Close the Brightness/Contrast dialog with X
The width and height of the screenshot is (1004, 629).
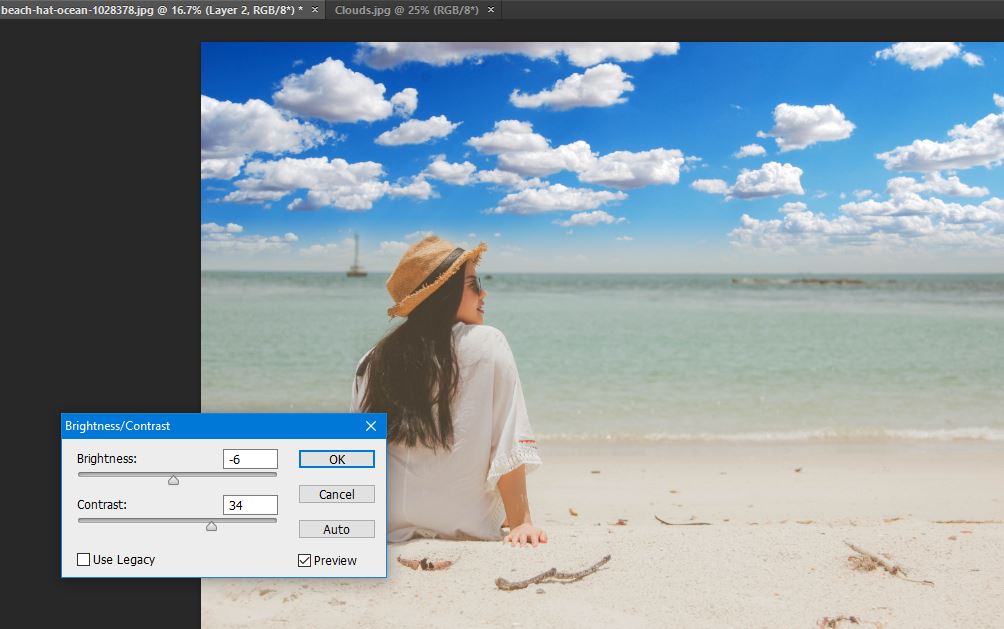371,426
